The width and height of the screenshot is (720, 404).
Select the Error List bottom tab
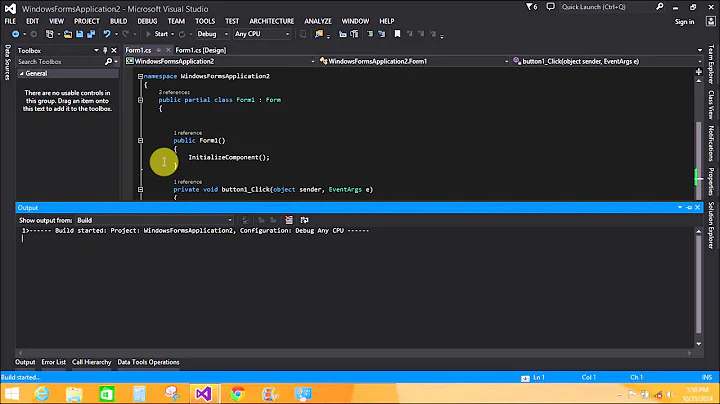tap(54, 362)
